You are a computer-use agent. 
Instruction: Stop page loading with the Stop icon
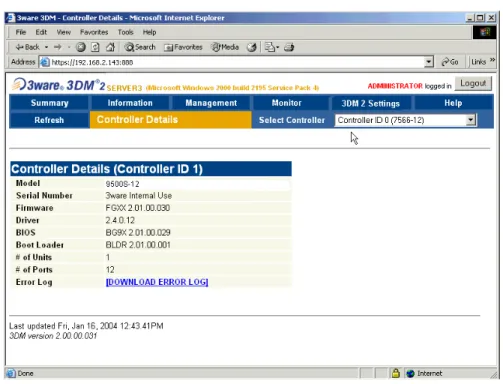coord(80,47)
